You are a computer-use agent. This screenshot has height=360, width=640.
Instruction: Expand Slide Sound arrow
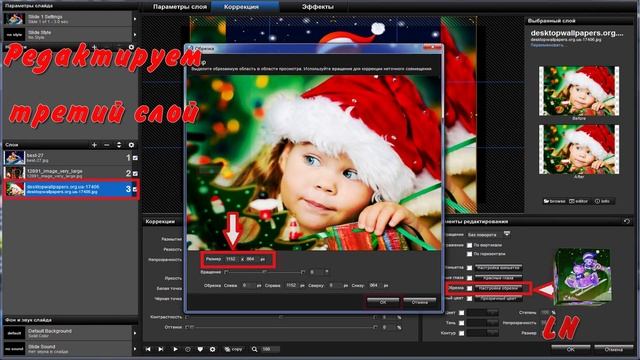pos(135,349)
